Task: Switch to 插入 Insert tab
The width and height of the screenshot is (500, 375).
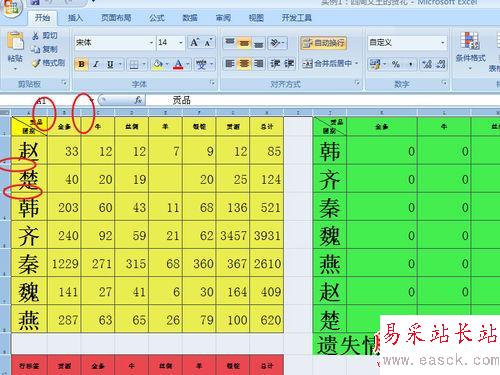Action: [x=75, y=18]
